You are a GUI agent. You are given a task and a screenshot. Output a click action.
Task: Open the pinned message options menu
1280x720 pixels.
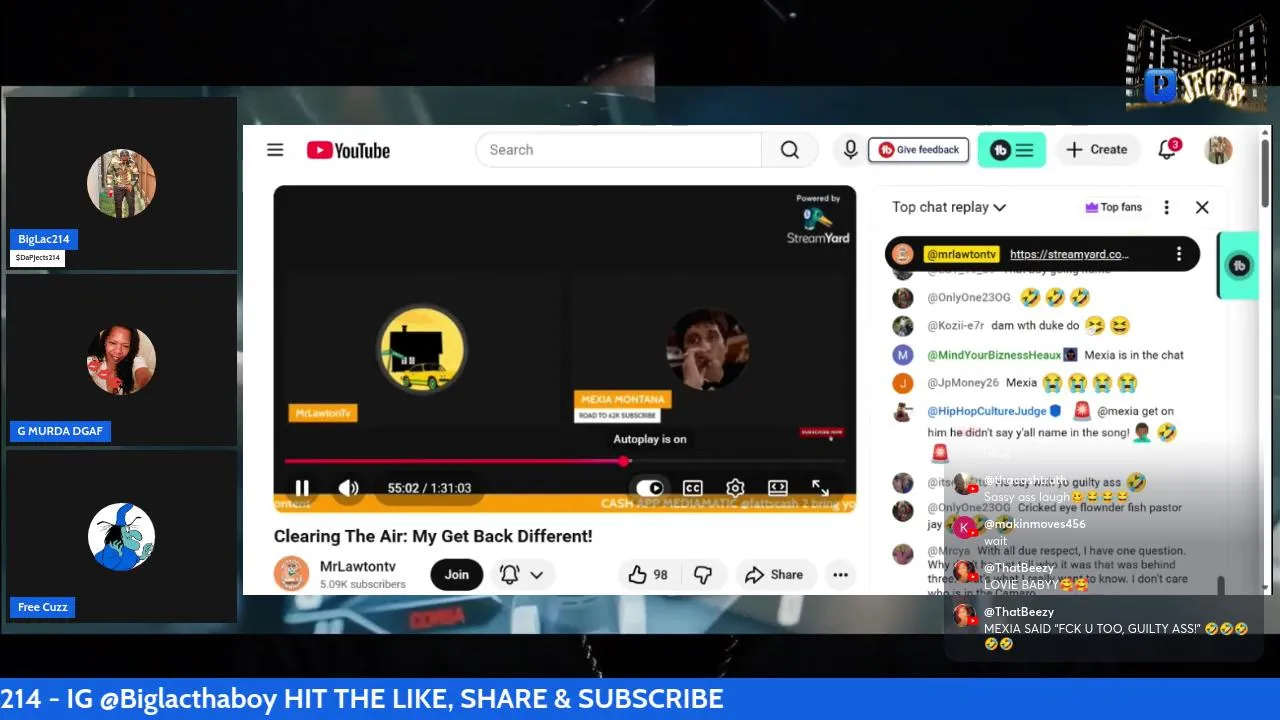tap(1179, 254)
